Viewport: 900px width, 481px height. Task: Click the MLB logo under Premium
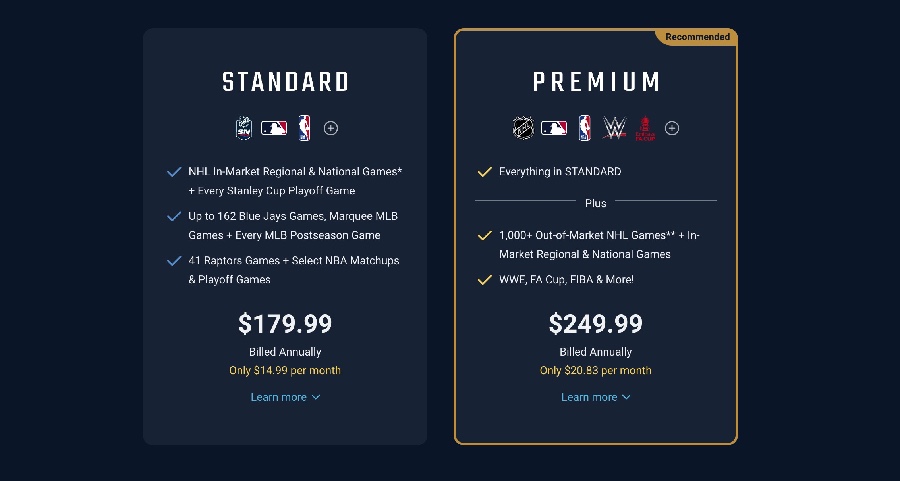554,128
